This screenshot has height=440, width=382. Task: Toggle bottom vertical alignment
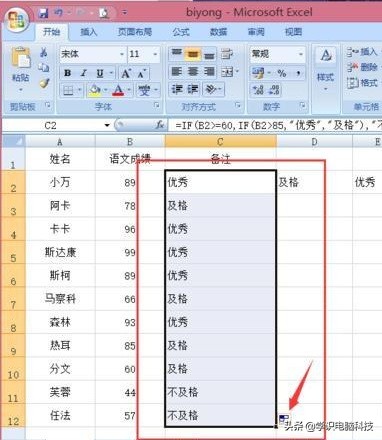[209, 54]
